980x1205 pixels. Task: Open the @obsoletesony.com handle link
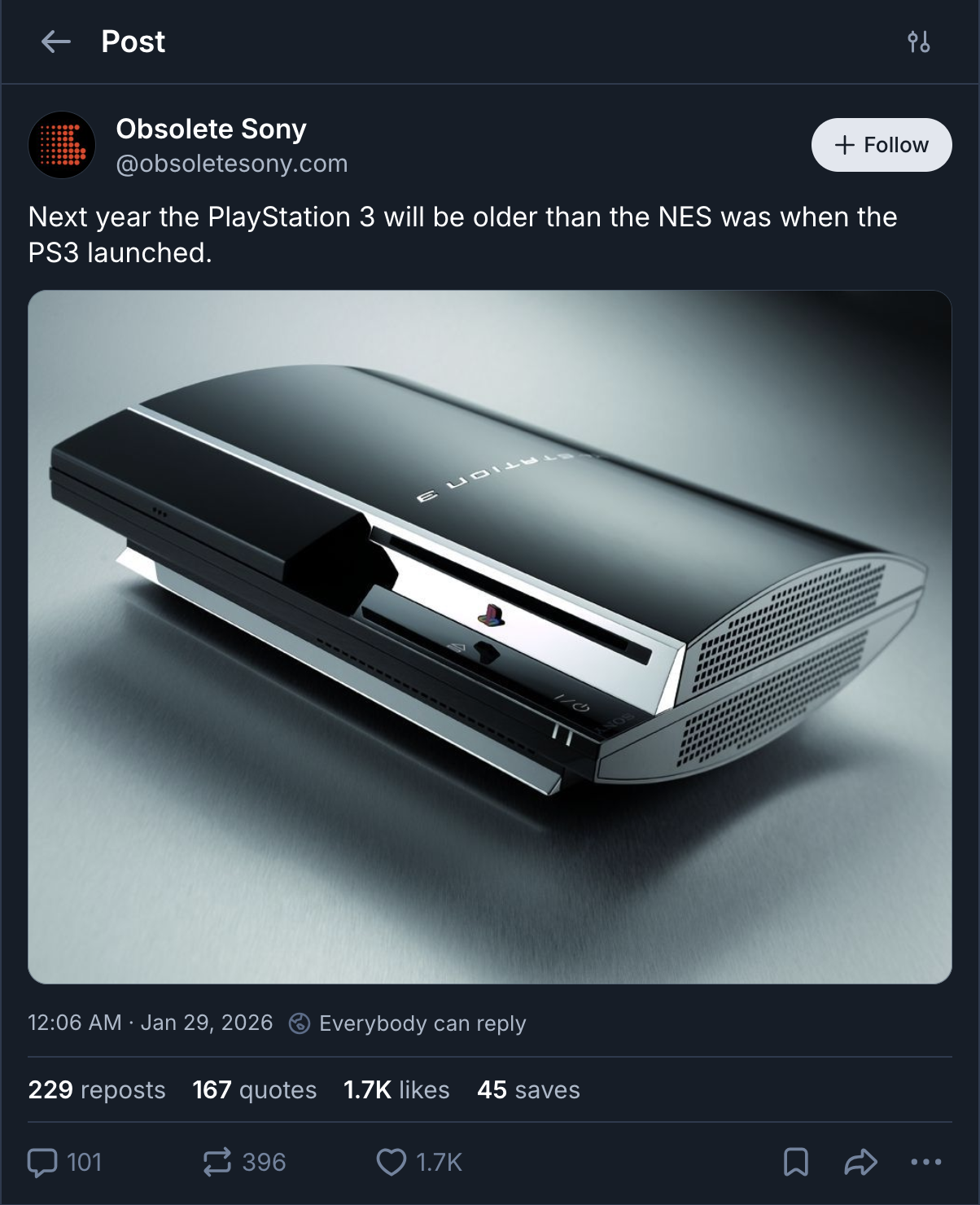point(232,164)
